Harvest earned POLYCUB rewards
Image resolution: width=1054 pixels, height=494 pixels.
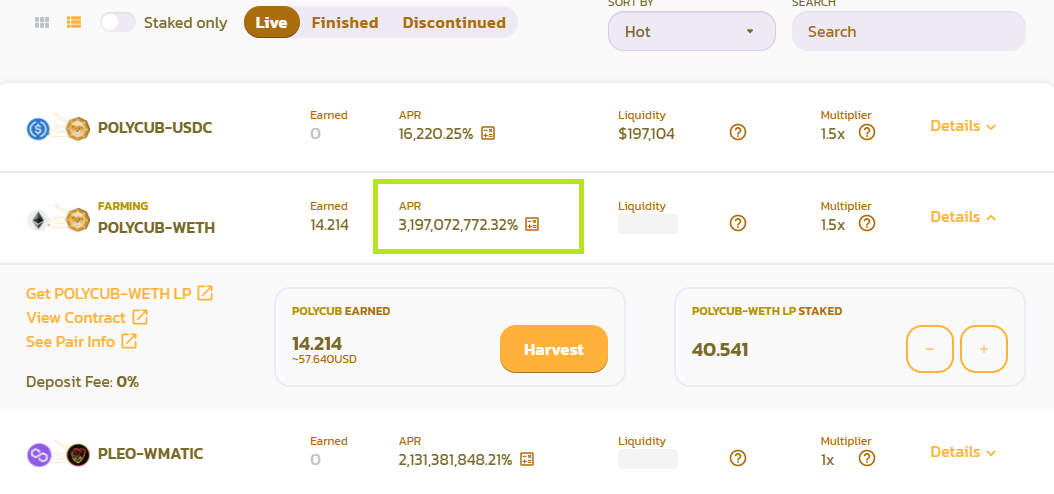tap(554, 349)
